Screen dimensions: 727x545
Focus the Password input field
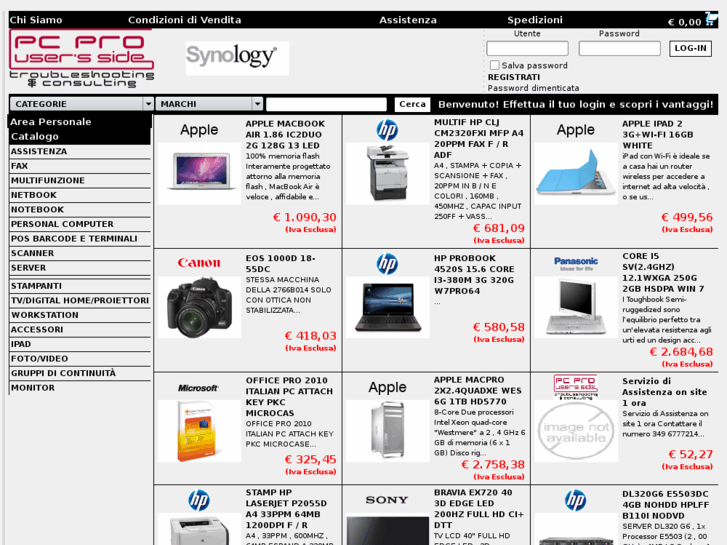[x=619, y=48]
